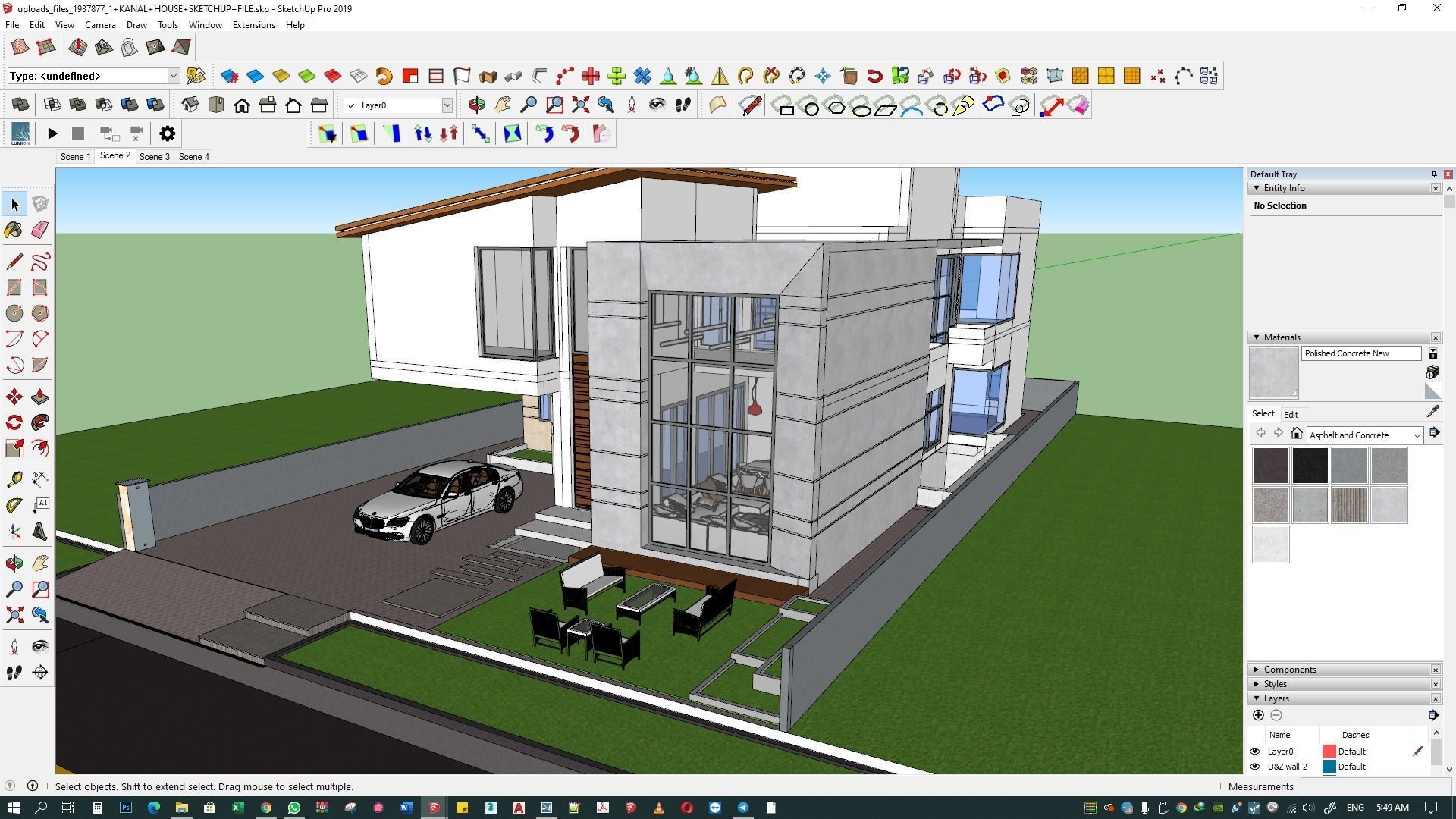Collapse the Materials panel
Image resolution: width=1456 pixels, height=819 pixels.
tap(1257, 337)
